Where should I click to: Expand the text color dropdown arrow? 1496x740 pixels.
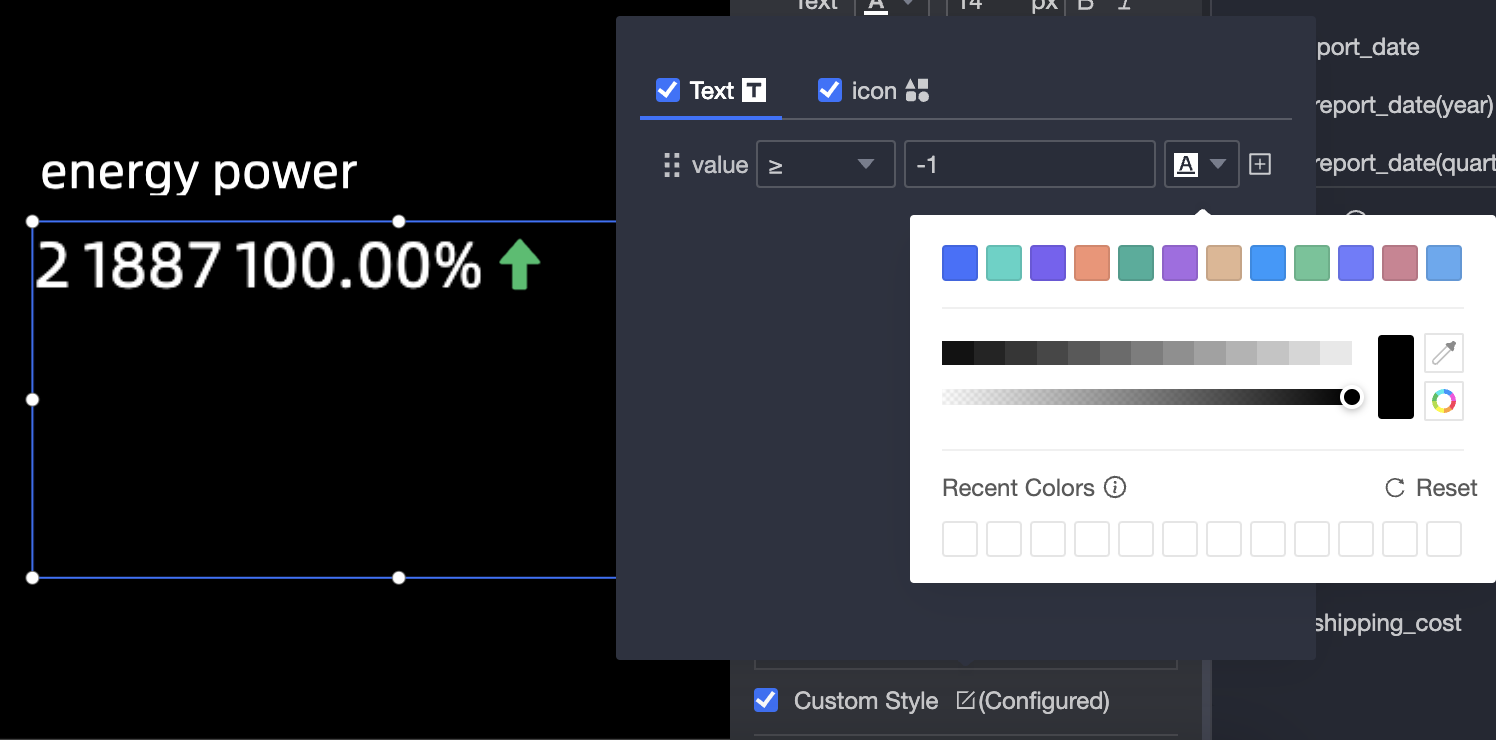point(1218,165)
